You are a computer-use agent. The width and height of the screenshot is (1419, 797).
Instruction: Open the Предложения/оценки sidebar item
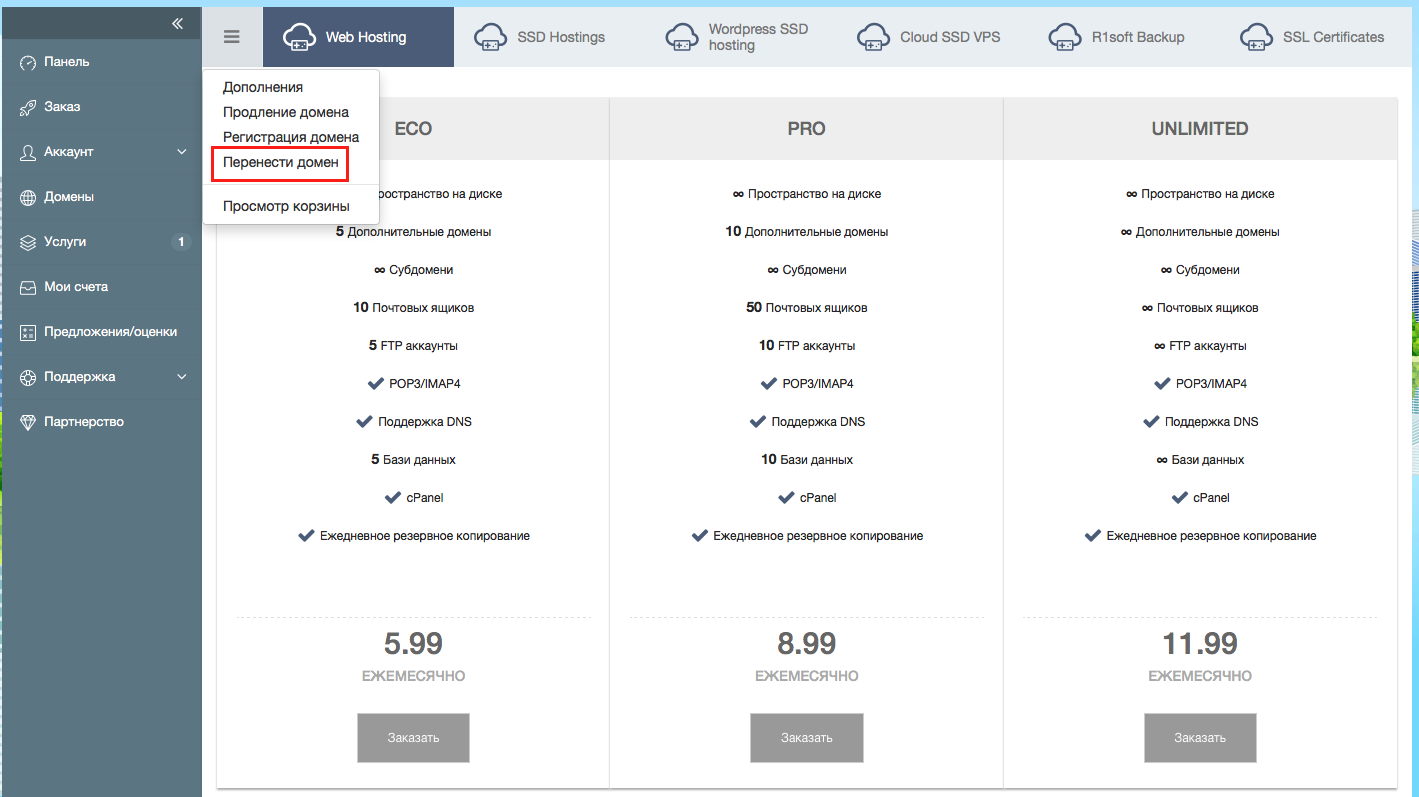110,332
